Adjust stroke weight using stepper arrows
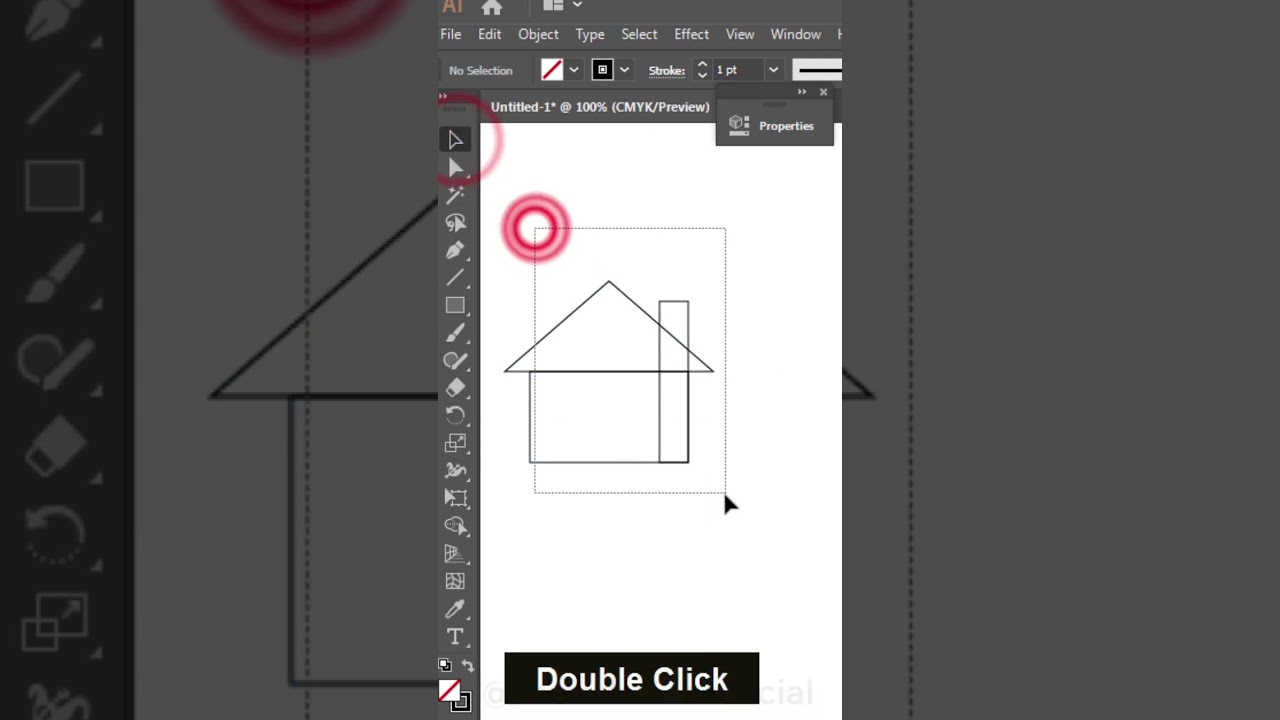The height and width of the screenshot is (720, 1280). click(x=702, y=70)
